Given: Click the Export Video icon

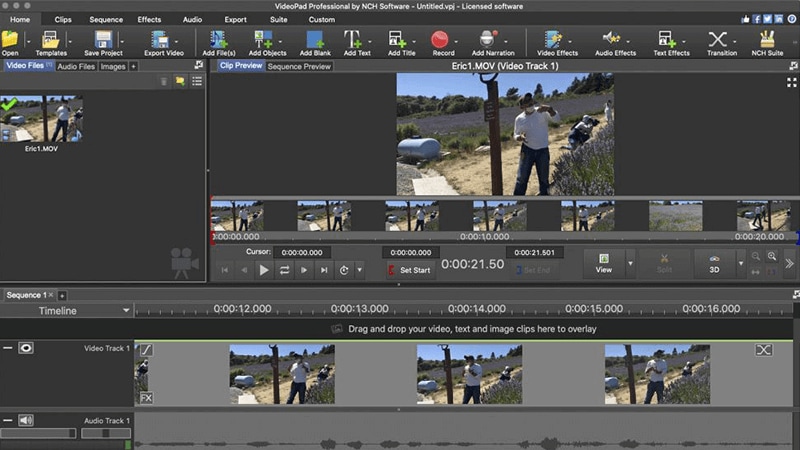Looking at the screenshot, I should click(x=162, y=39).
